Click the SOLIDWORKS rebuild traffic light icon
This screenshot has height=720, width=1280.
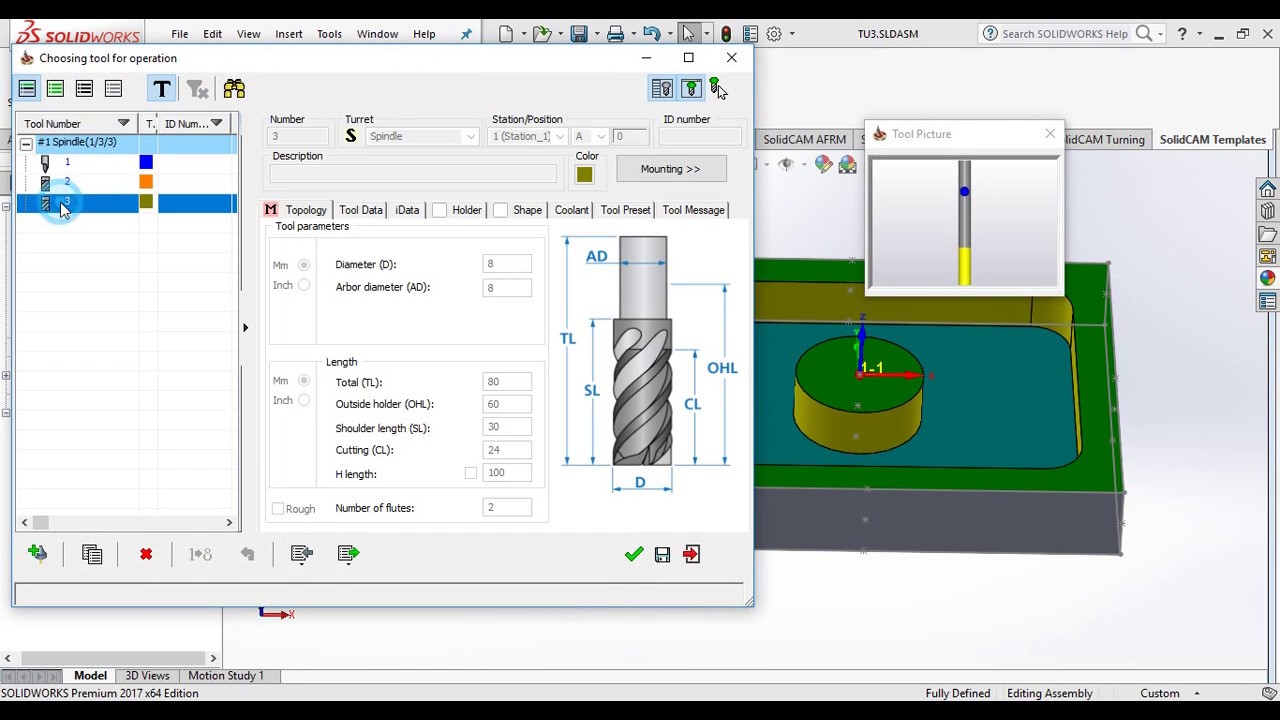(726, 34)
